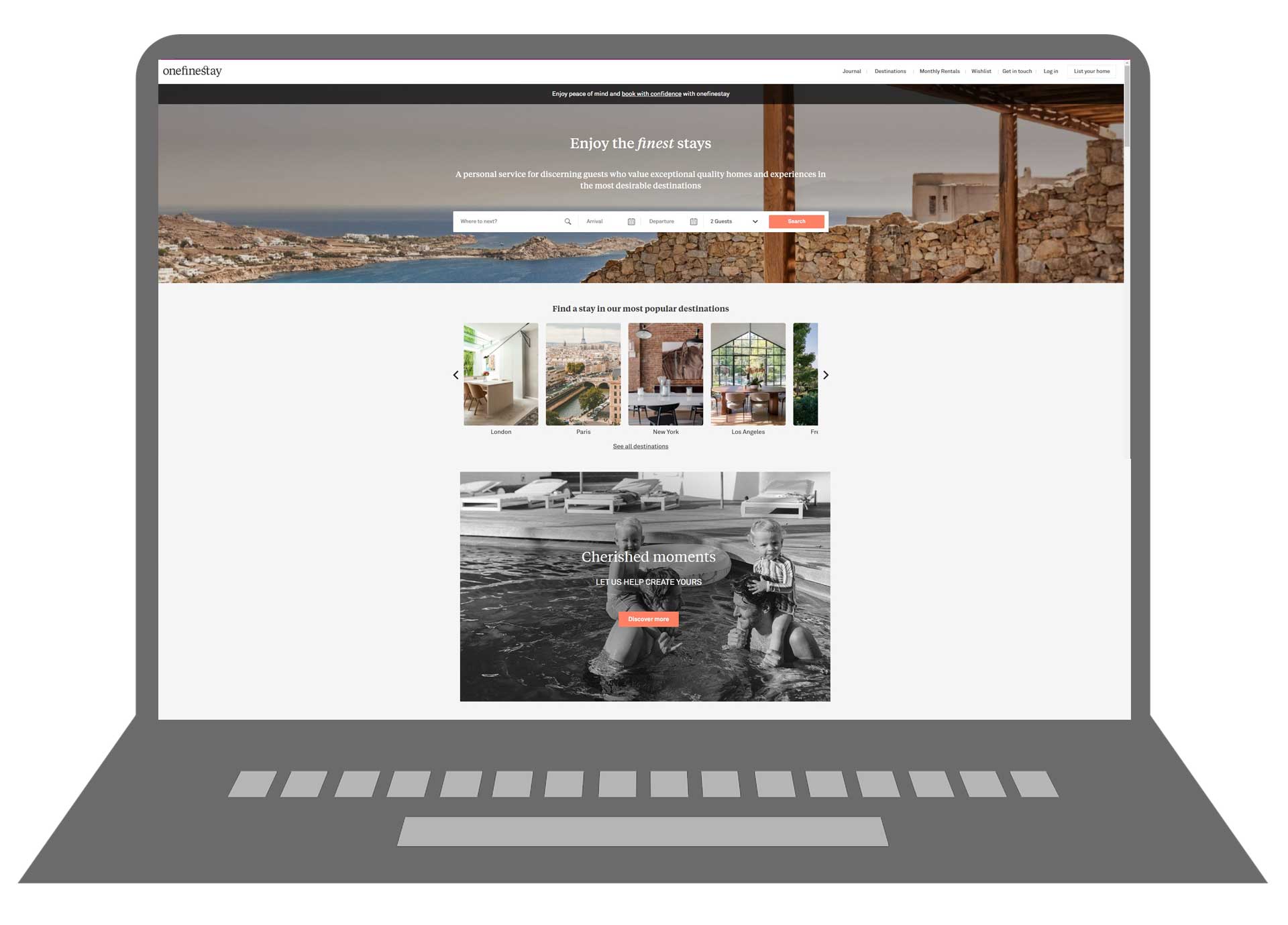Click the right carousel arrow icon
Screen dimensions: 1288x925
tap(824, 374)
